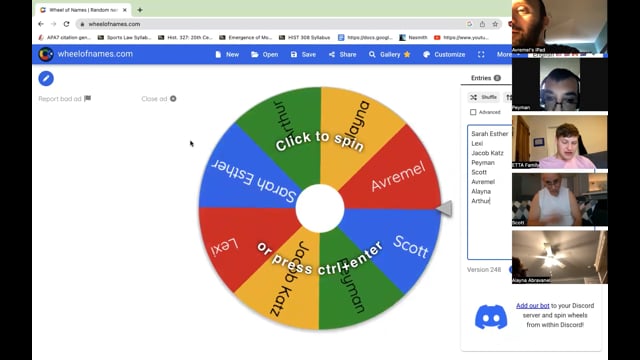Click the wheelofnames.com site title

click(x=95, y=54)
